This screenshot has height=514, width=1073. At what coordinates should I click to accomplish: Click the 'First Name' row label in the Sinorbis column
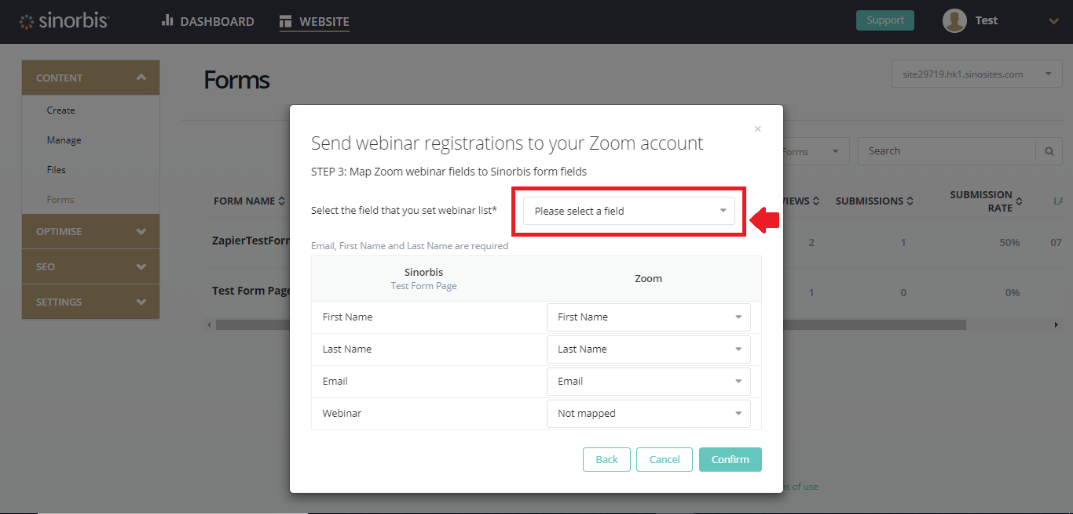pyautogui.click(x=347, y=317)
